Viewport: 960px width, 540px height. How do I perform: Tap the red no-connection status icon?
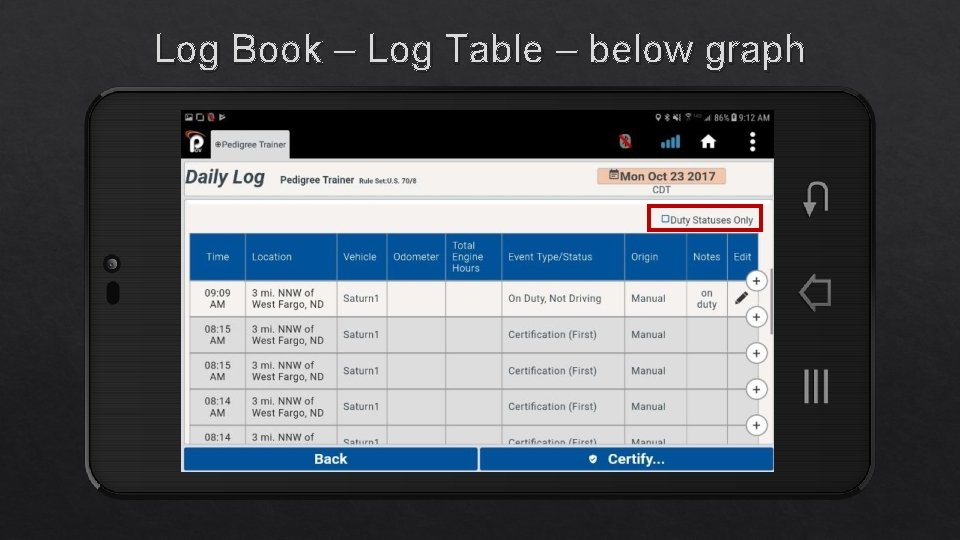click(624, 142)
